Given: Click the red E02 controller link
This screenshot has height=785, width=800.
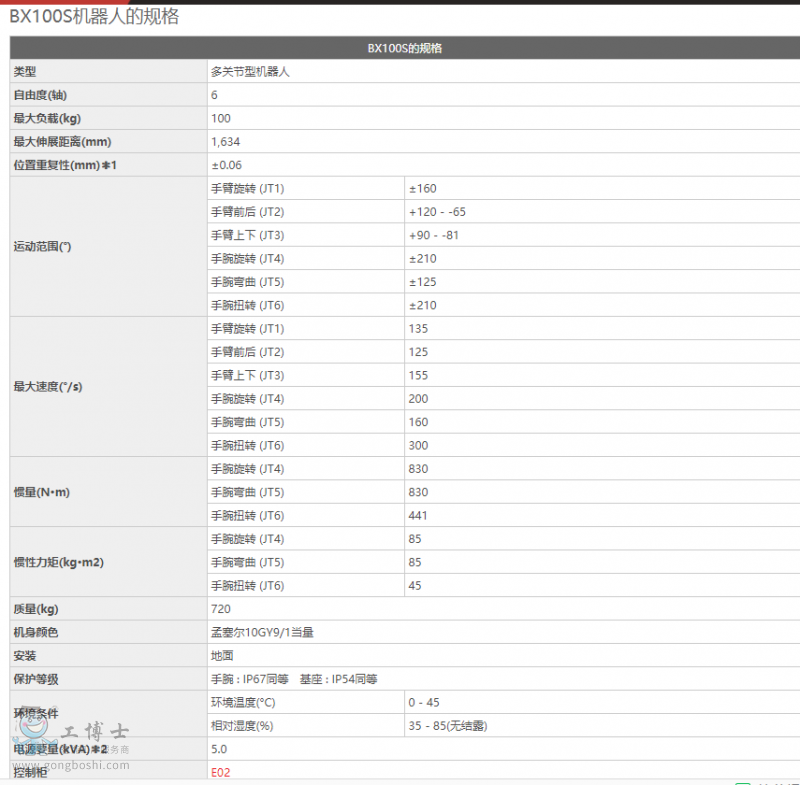Looking at the screenshot, I should coord(221,772).
